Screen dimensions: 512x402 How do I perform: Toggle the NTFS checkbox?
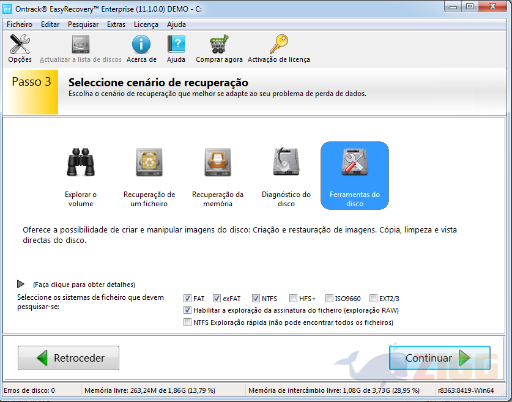256,298
